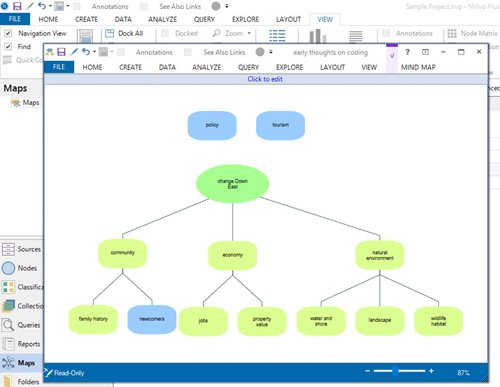Click the list view icon in the View ribbon
Image resolution: width=500 pixels, height=387 pixels.
277,36
